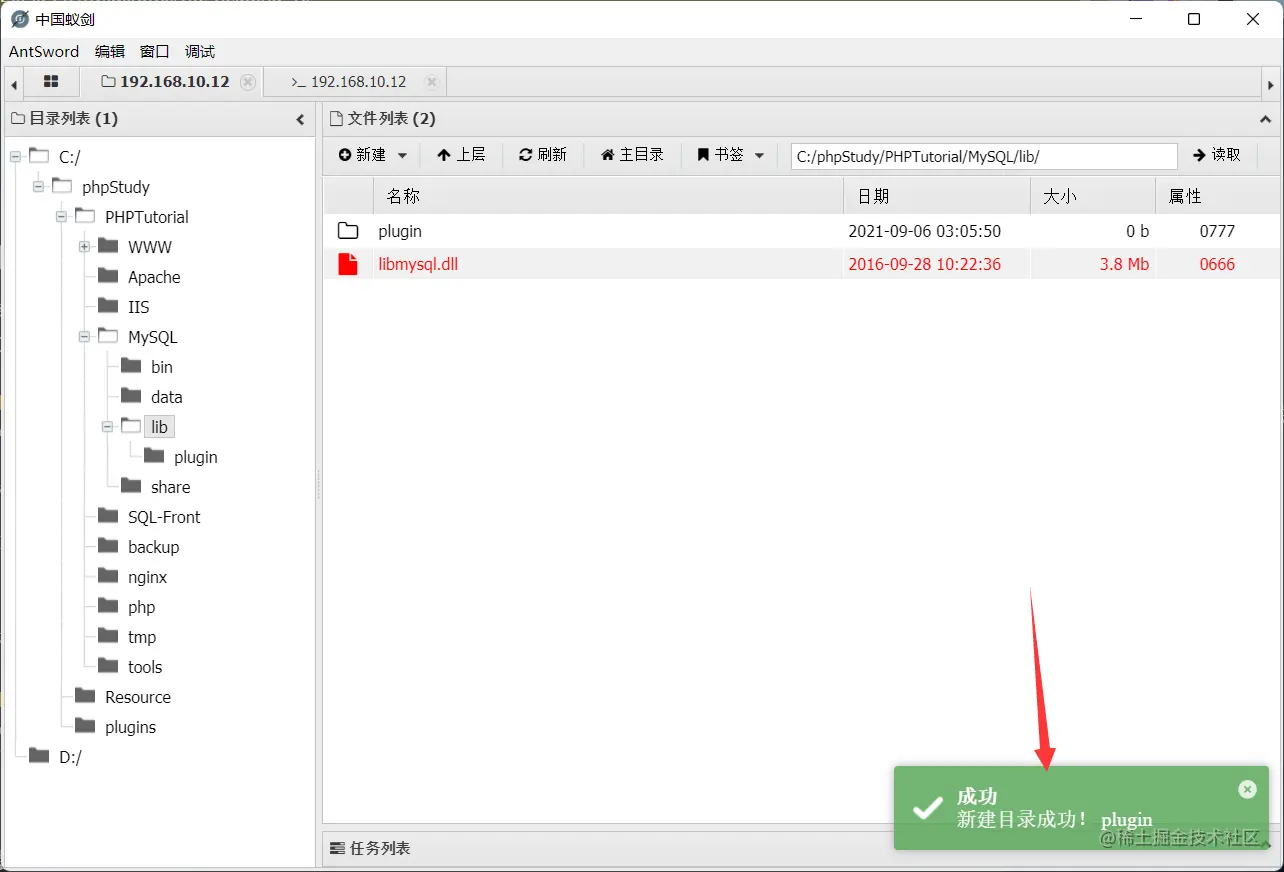Click the date 2021-09-06 03:05:50
The height and width of the screenshot is (872, 1284).
(x=924, y=232)
